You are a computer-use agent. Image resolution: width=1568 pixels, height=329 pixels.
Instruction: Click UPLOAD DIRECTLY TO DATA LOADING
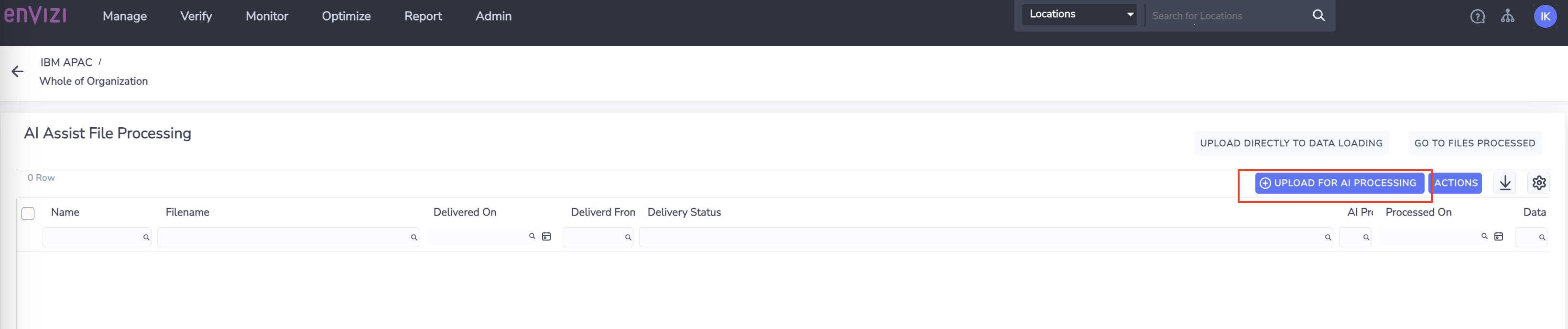click(1292, 143)
